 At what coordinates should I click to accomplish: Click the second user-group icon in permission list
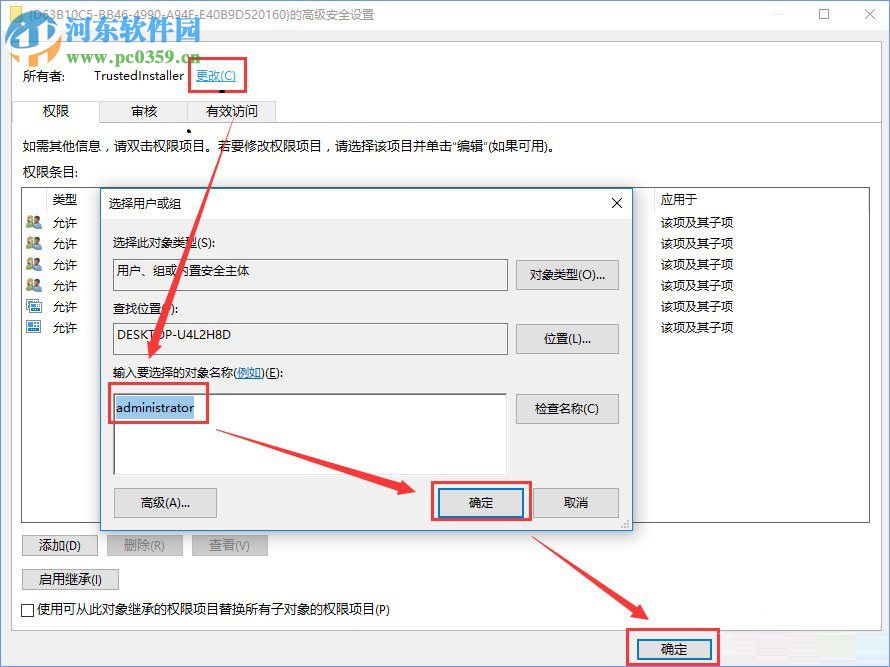point(32,243)
